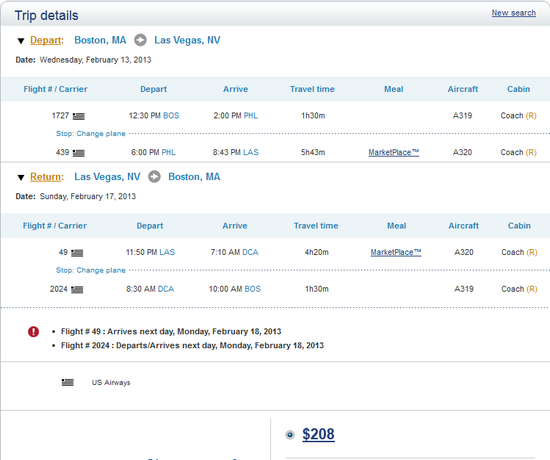Viewport: 550px width, 460px height.
Task: Click the red next-day arrival alert icon
Action: (34, 332)
